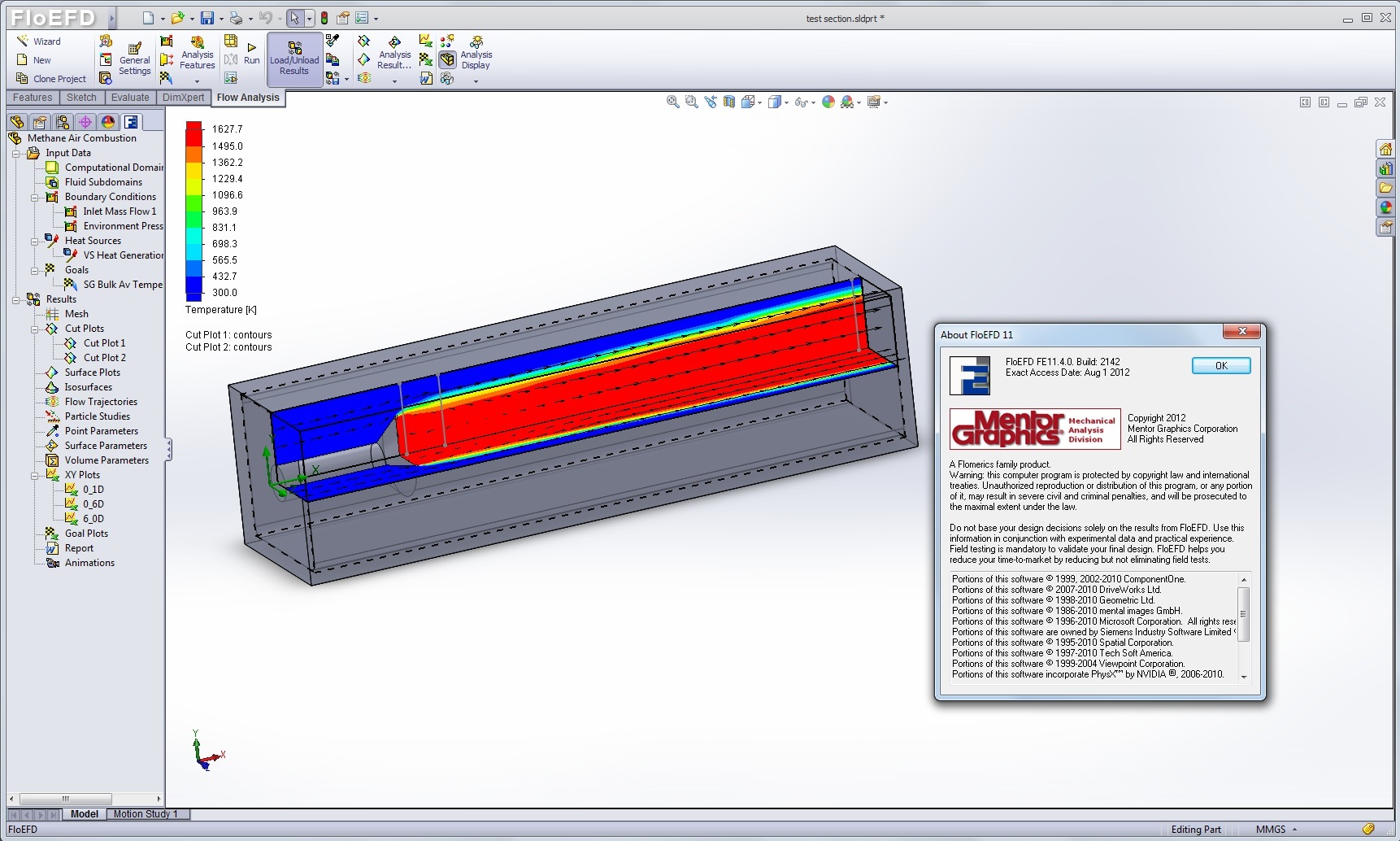1400x841 pixels.
Task: Select the Flow Analysis tab
Action: (248, 98)
